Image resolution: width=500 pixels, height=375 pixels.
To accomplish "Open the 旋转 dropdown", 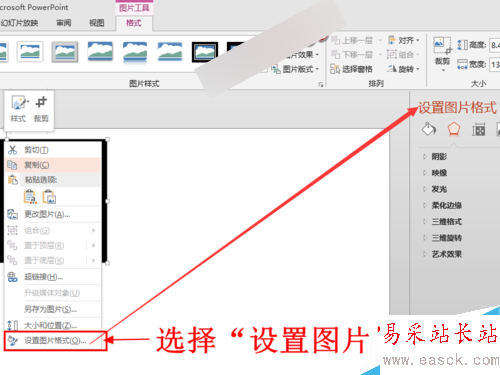I will [404, 69].
